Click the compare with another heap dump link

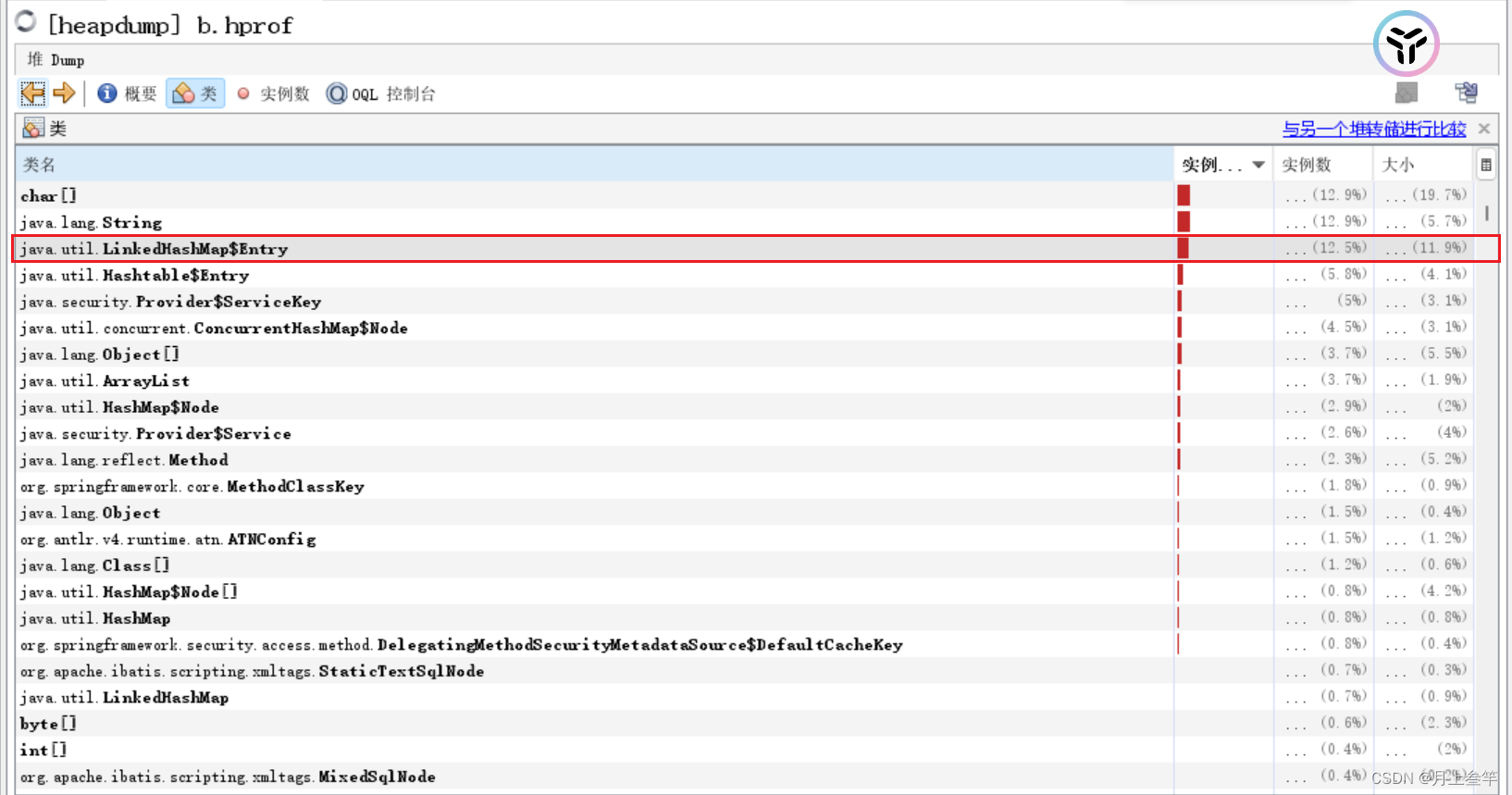tap(1374, 129)
